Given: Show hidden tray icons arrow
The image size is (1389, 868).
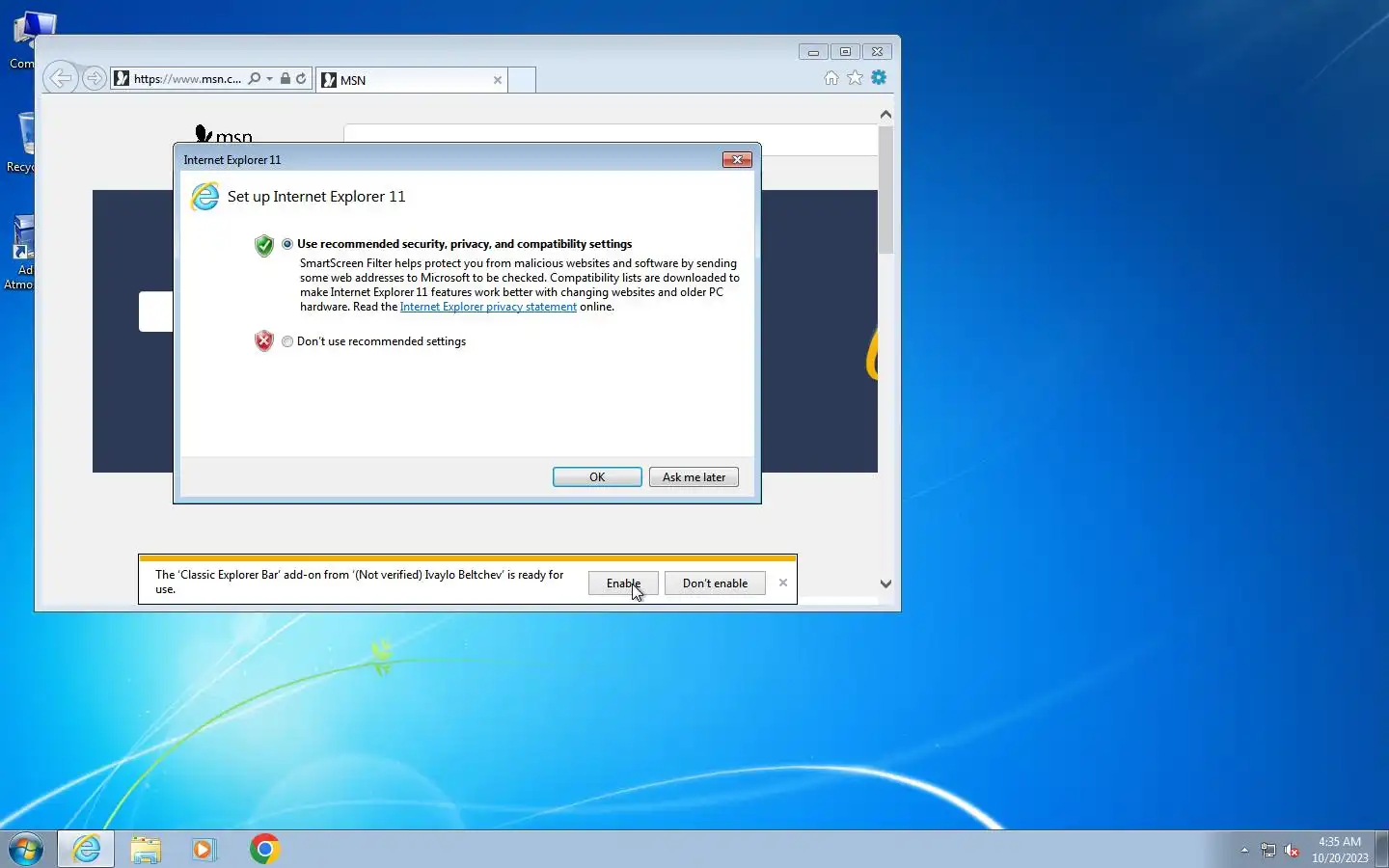Looking at the screenshot, I should coord(1244,851).
